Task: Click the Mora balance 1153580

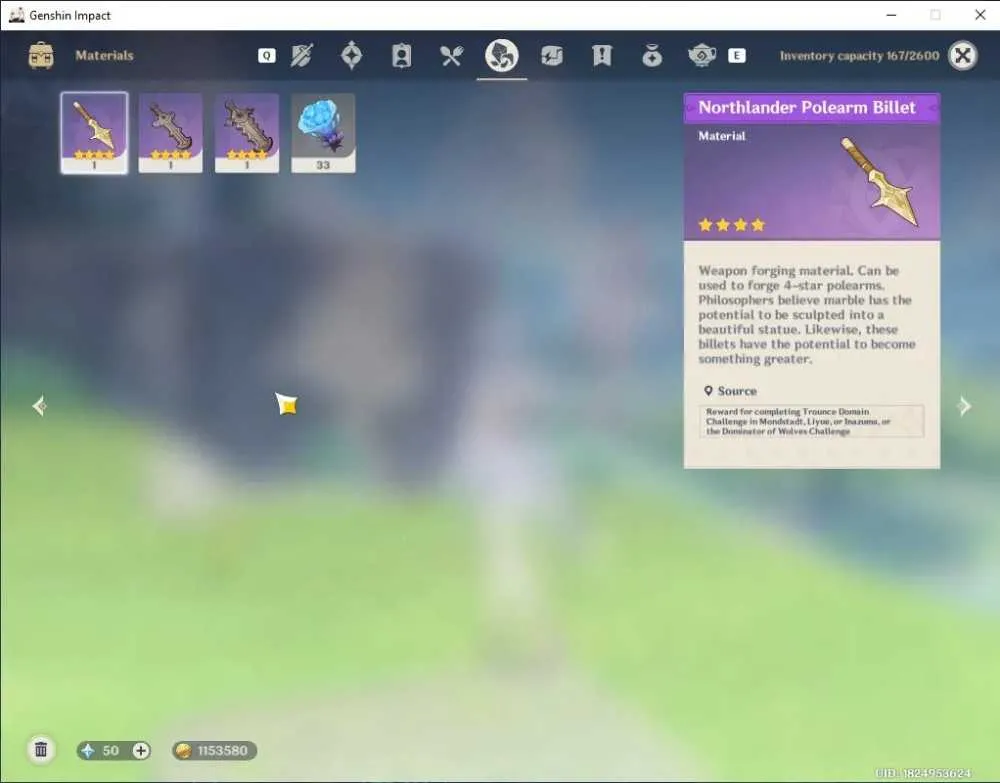Action: pyautogui.click(x=222, y=750)
